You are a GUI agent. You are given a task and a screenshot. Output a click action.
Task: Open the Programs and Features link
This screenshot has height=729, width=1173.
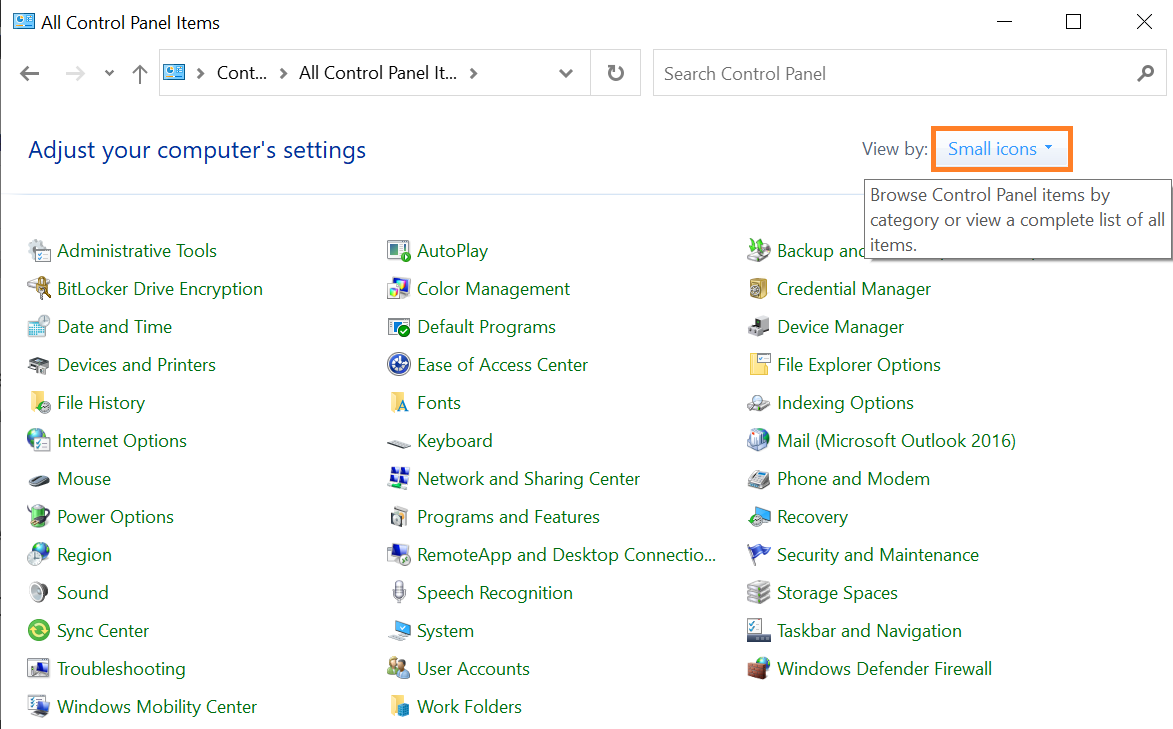(x=508, y=517)
